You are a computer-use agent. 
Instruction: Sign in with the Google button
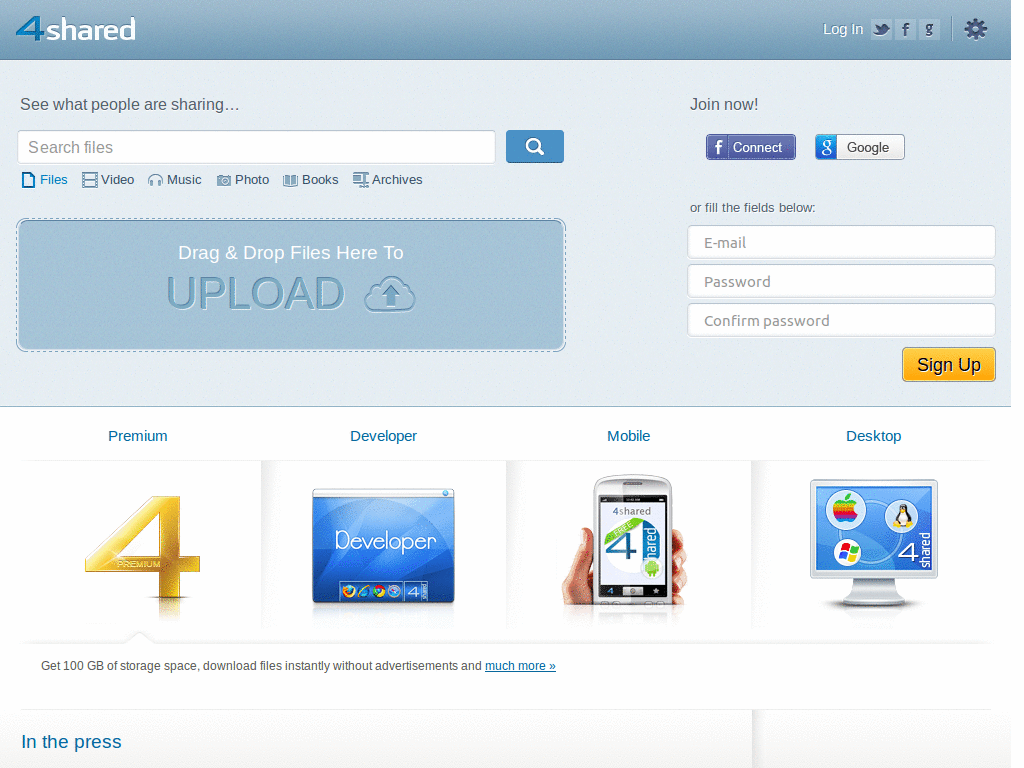coord(858,146)
